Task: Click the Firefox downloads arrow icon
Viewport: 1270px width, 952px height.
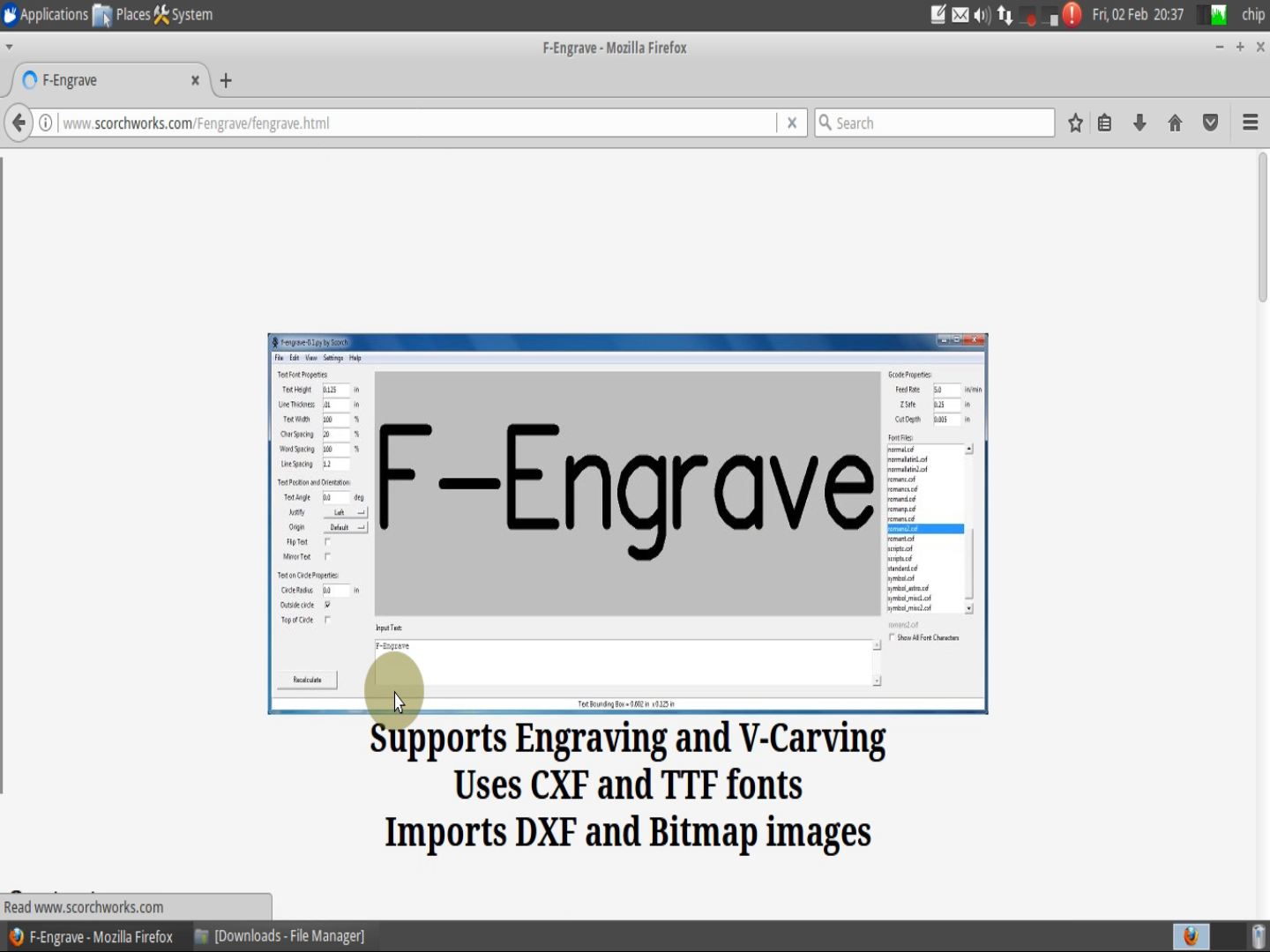Action: click(1139, 123)
